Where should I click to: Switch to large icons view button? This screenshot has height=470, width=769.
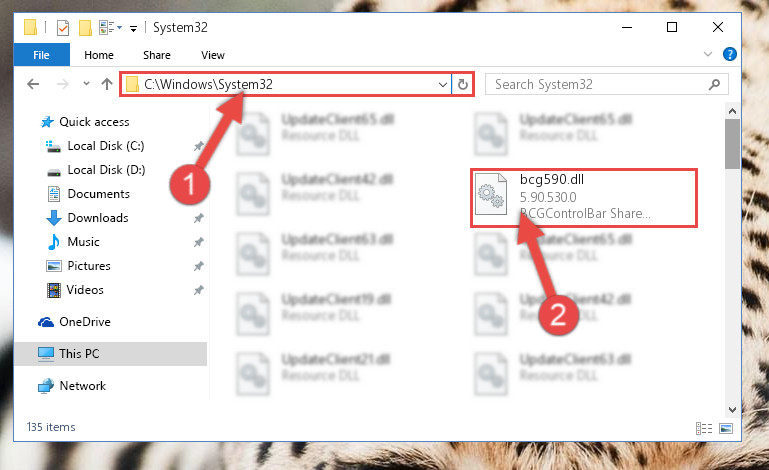pos(726,428)
